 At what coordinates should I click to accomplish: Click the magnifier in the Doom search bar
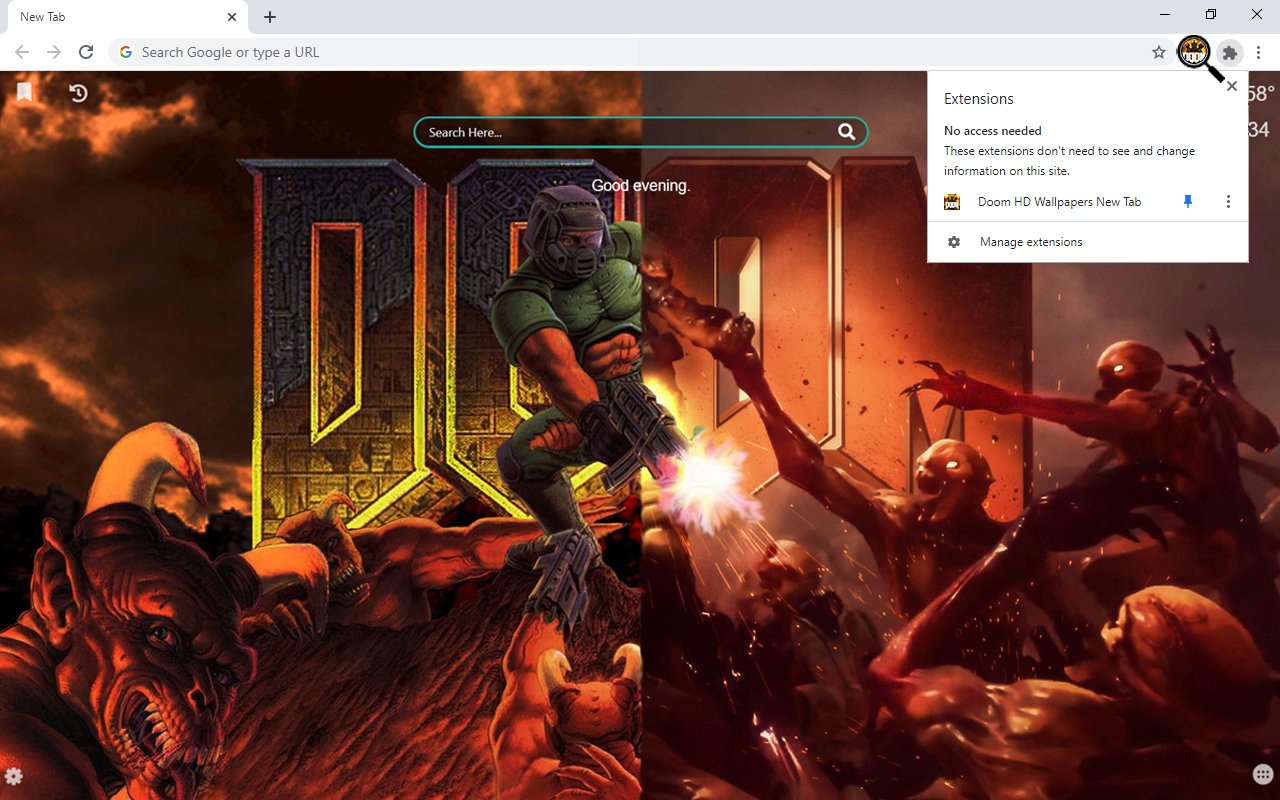(846, 132)
